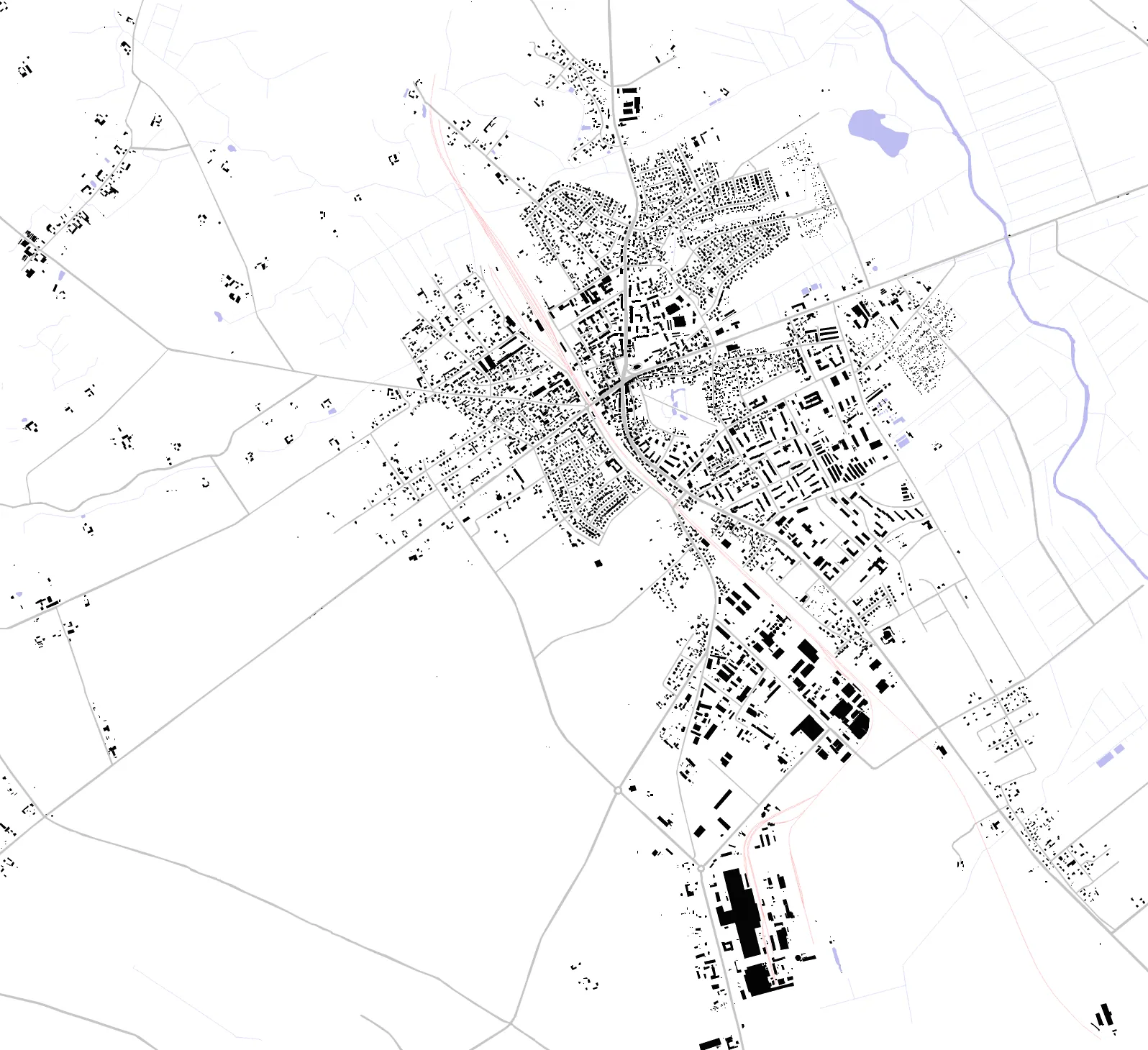Select the longest black factory building at the bottom
This screenshot has height=1050, width=1148.
[x=741, y=913]
